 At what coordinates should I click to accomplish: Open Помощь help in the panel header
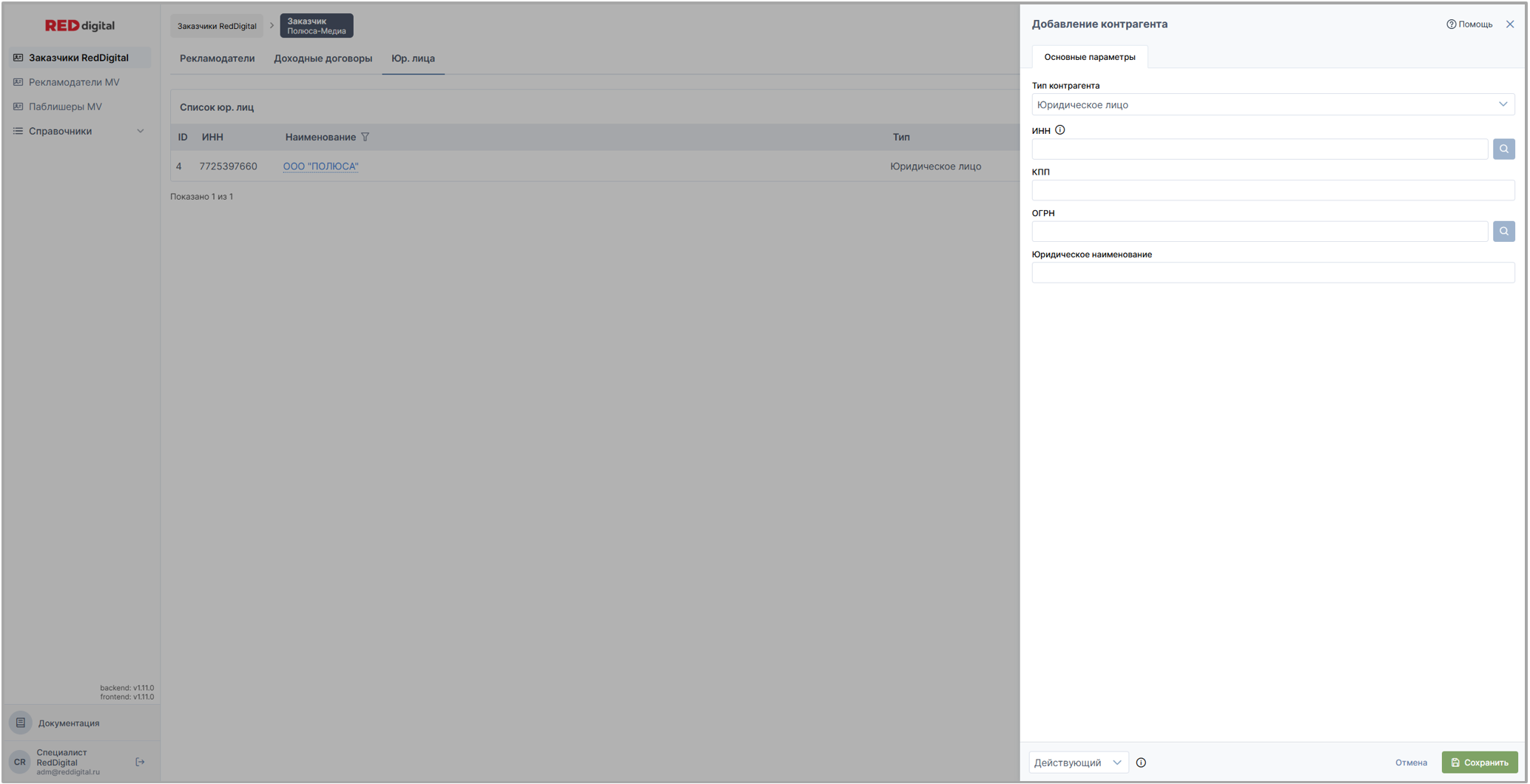pyautogui.click(x=1469, y=24)
